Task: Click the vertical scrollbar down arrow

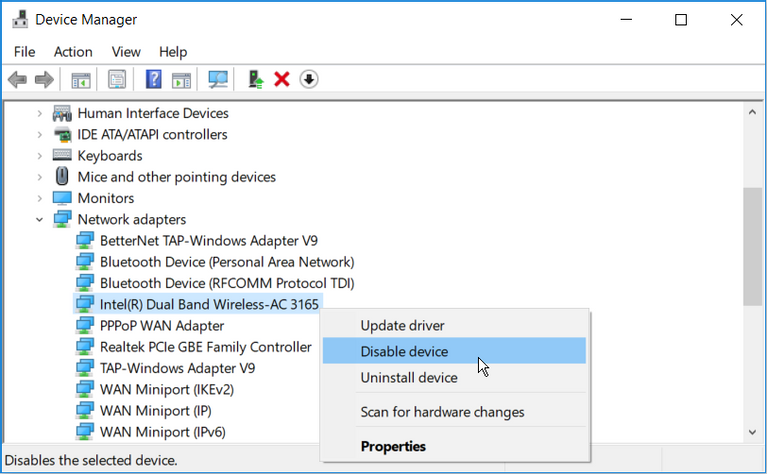Action: [754, 431]
